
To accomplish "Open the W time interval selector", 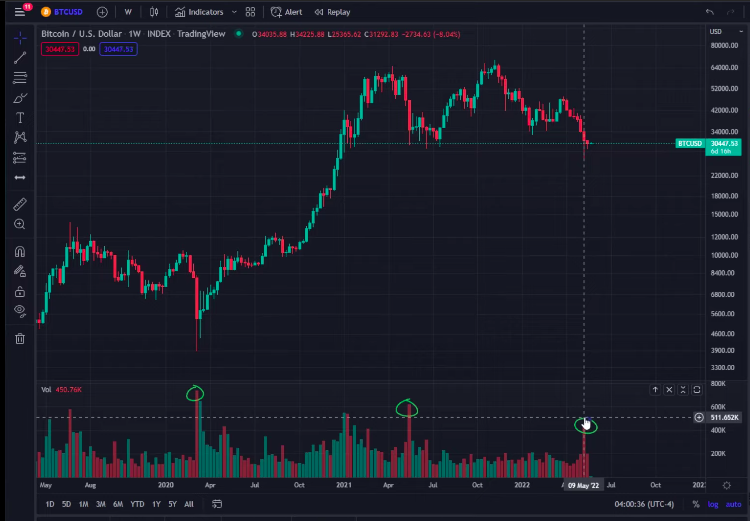I will coord(128,12).
